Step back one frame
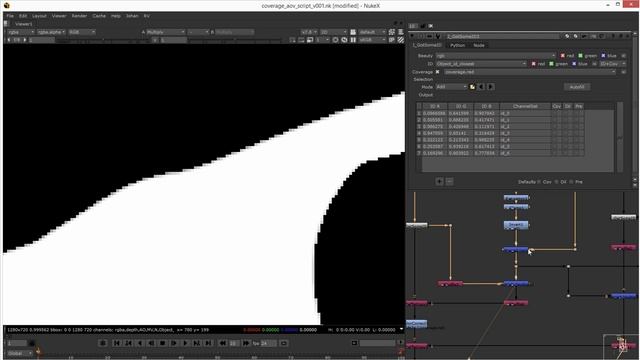Screen dimensions: 640x360 (x=151, y=343)
